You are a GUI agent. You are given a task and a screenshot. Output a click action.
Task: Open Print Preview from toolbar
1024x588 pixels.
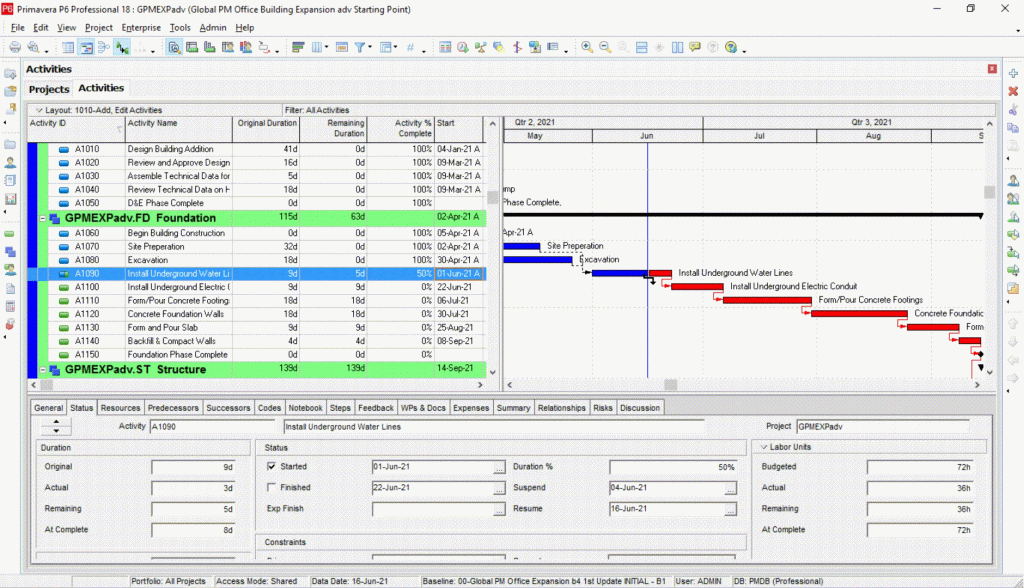click(x=33, y=47)
